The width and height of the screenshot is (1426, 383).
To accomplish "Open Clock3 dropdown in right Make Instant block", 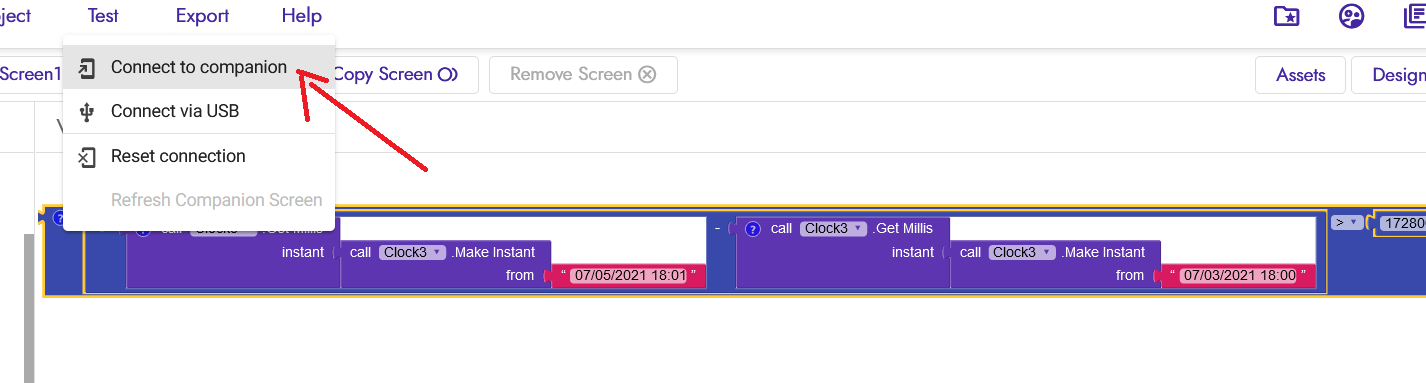I will click(1022, 252).
